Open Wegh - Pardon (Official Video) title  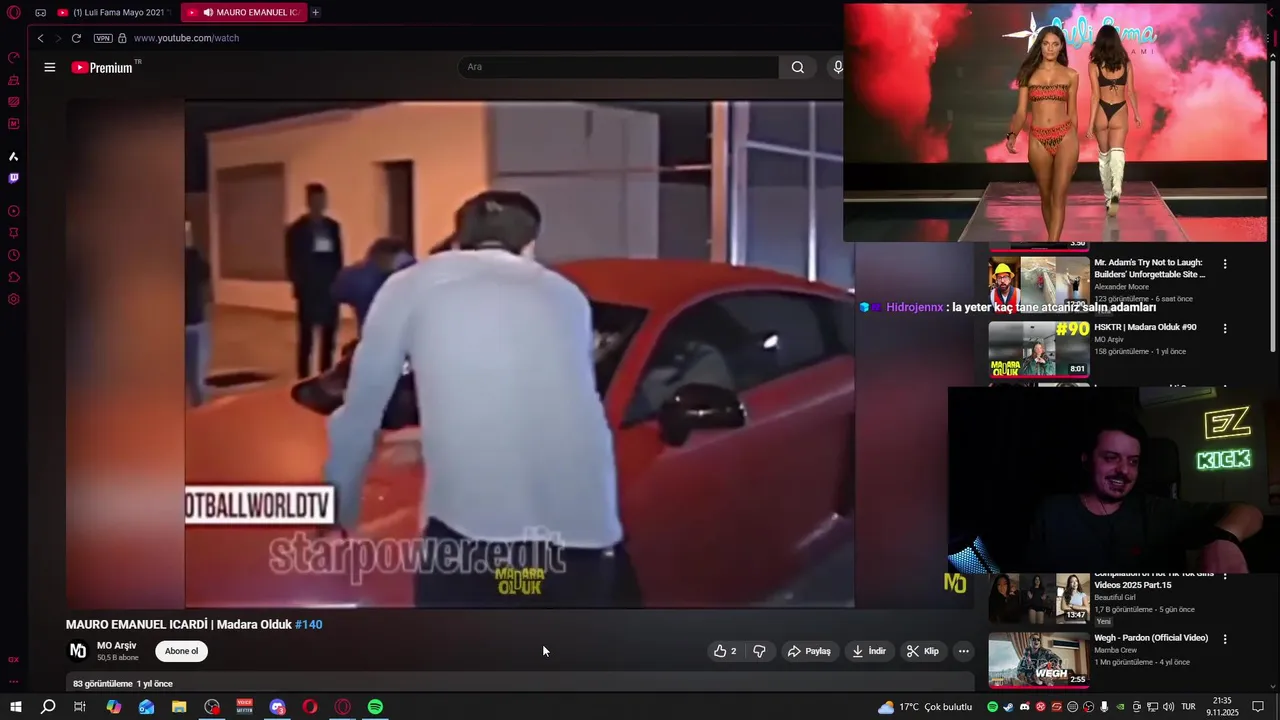click(1151, 638)
